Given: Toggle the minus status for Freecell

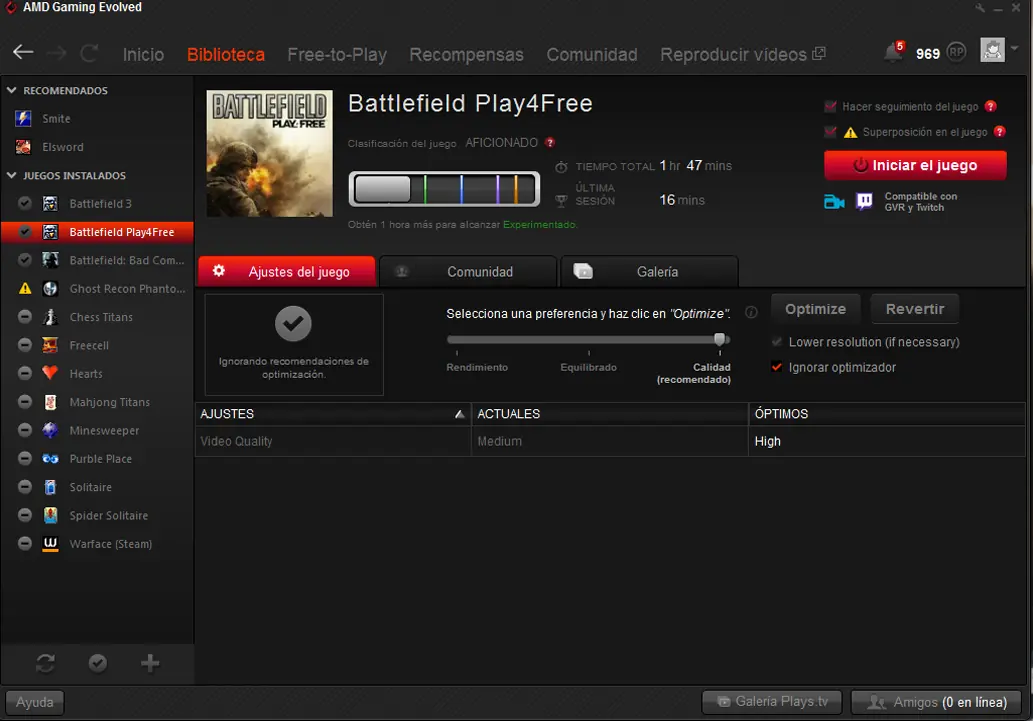Looking at the screenshot, I should [x=24, y=345].
